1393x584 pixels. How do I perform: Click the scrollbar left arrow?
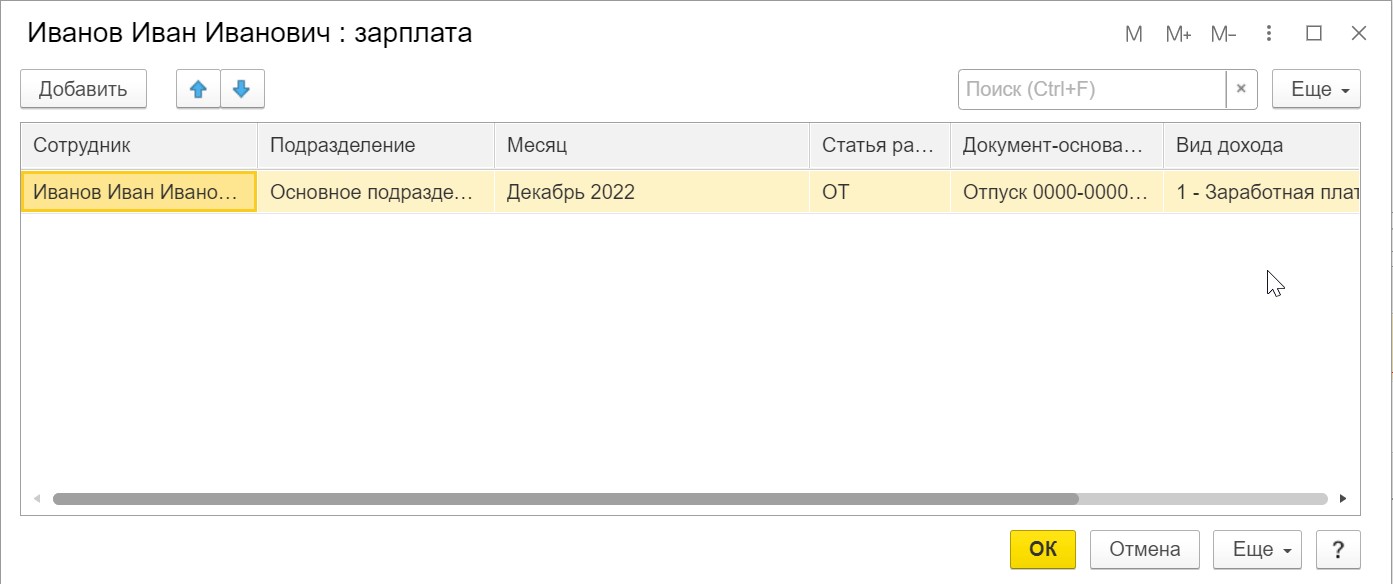point(37,498)
